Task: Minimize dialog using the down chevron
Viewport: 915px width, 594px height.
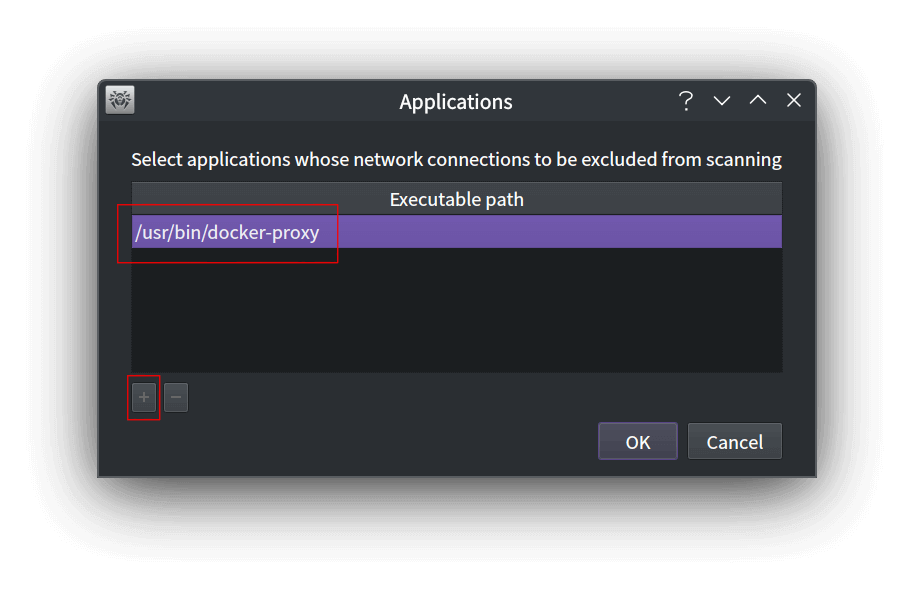Action: [722, 100]
